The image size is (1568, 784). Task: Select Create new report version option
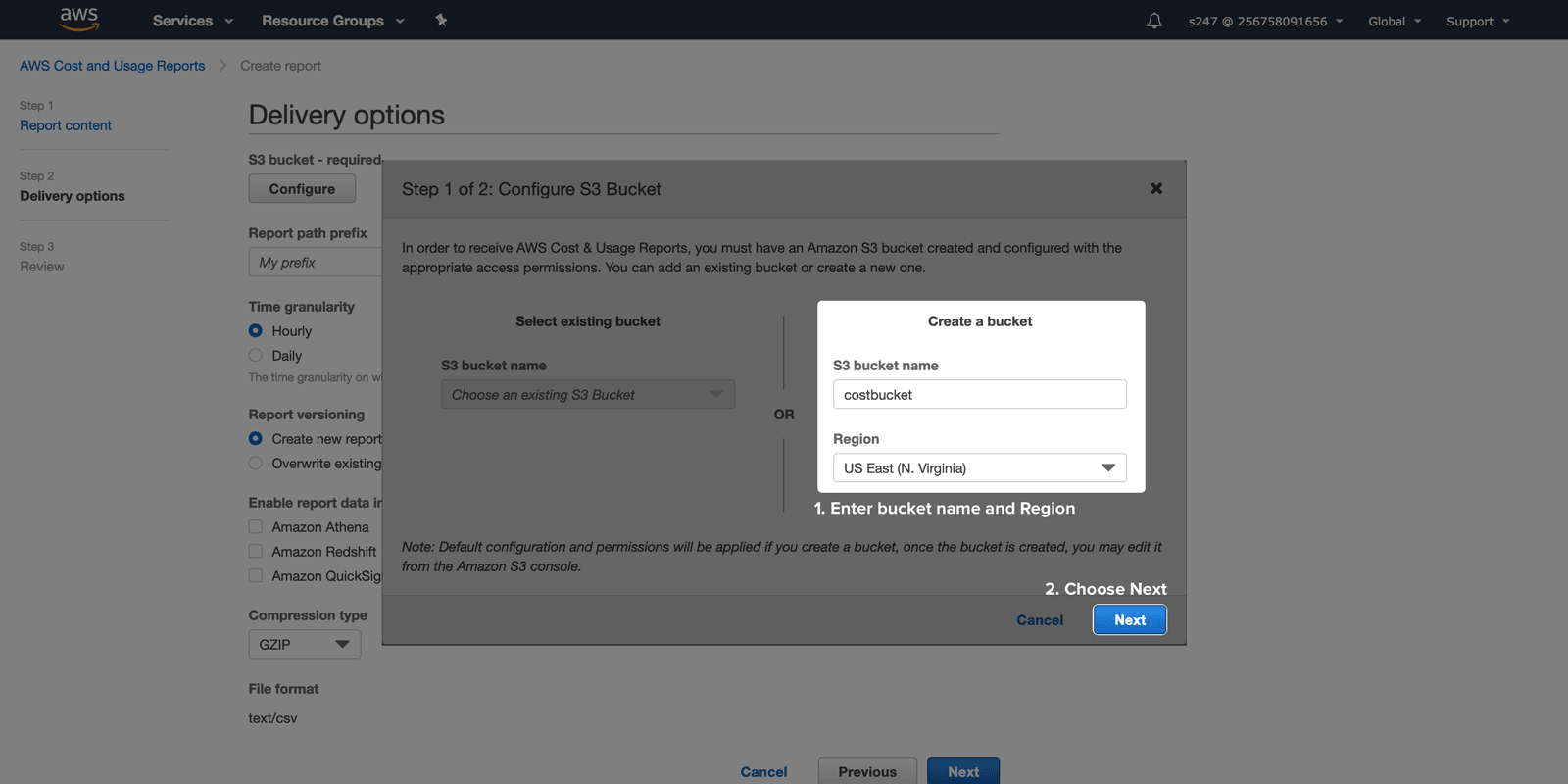[255, 439]
